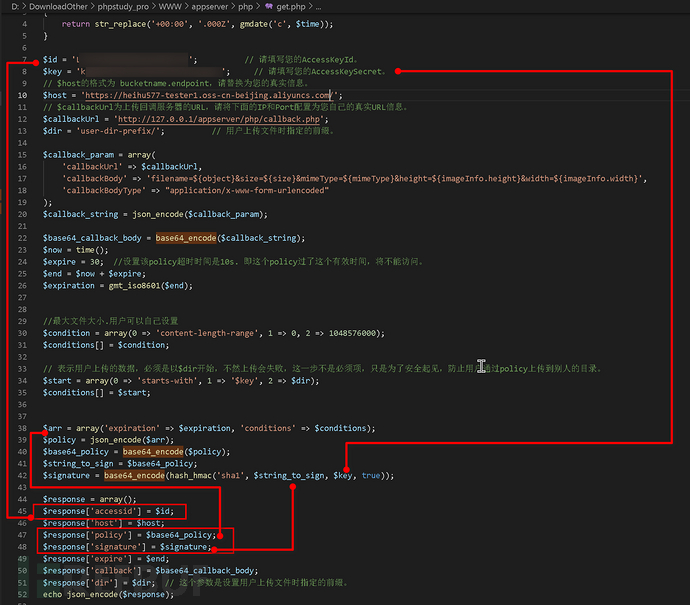Follow the 127.0.0.1 callback.php URL

coord(221,119)
